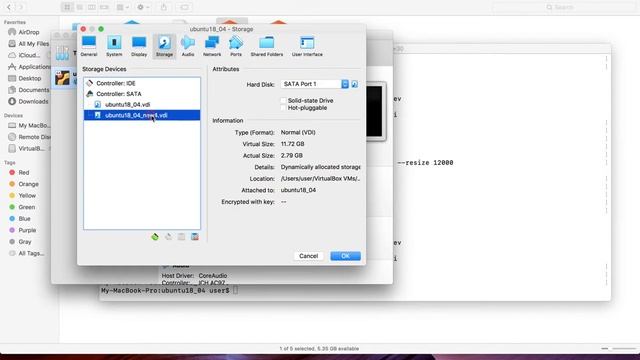
Task: Click the remove attachment icon
Action: point(195,237)
